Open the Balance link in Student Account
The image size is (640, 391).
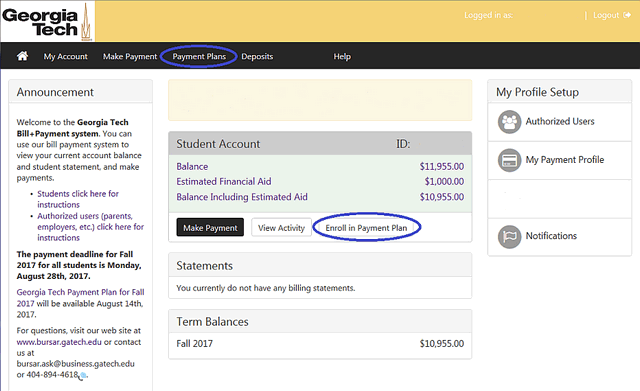[x=192, y=167]
